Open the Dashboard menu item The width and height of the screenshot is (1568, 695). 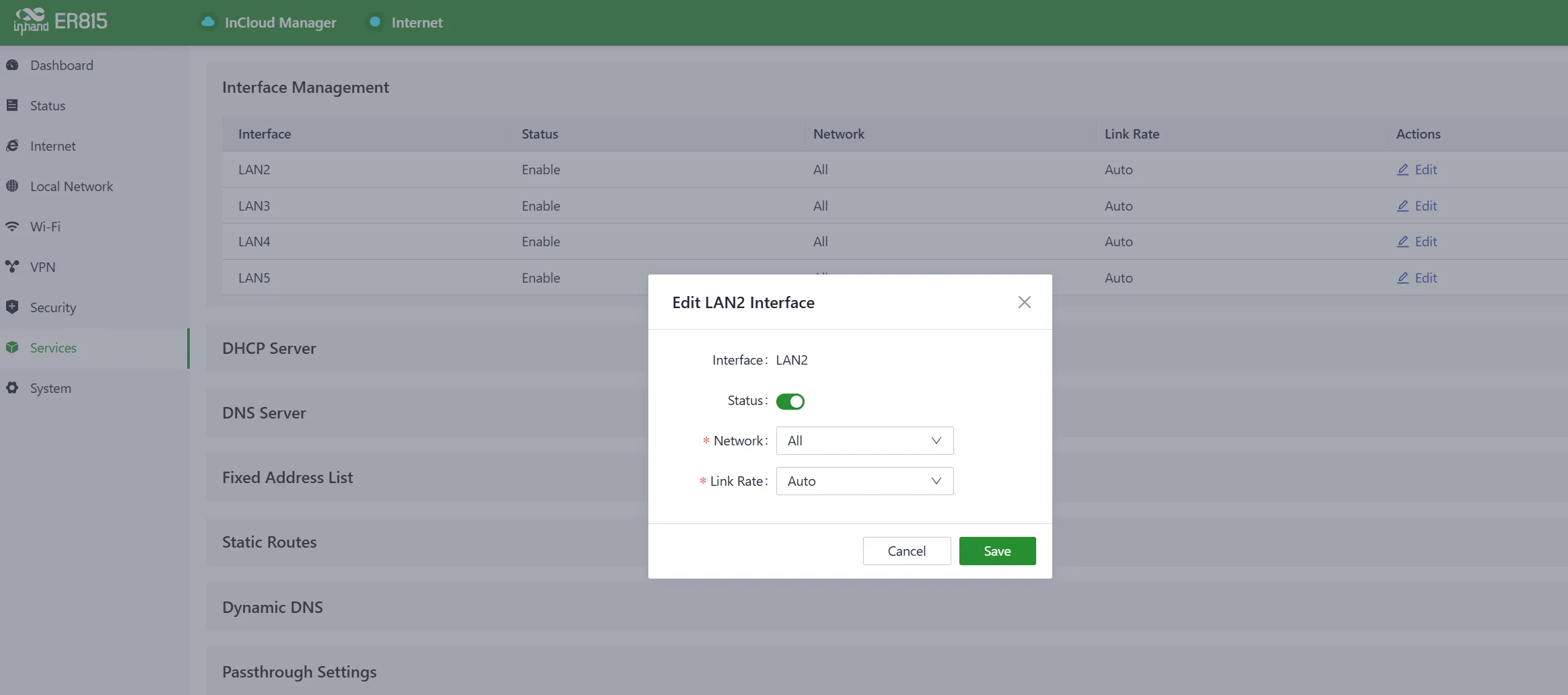(94, 65)
